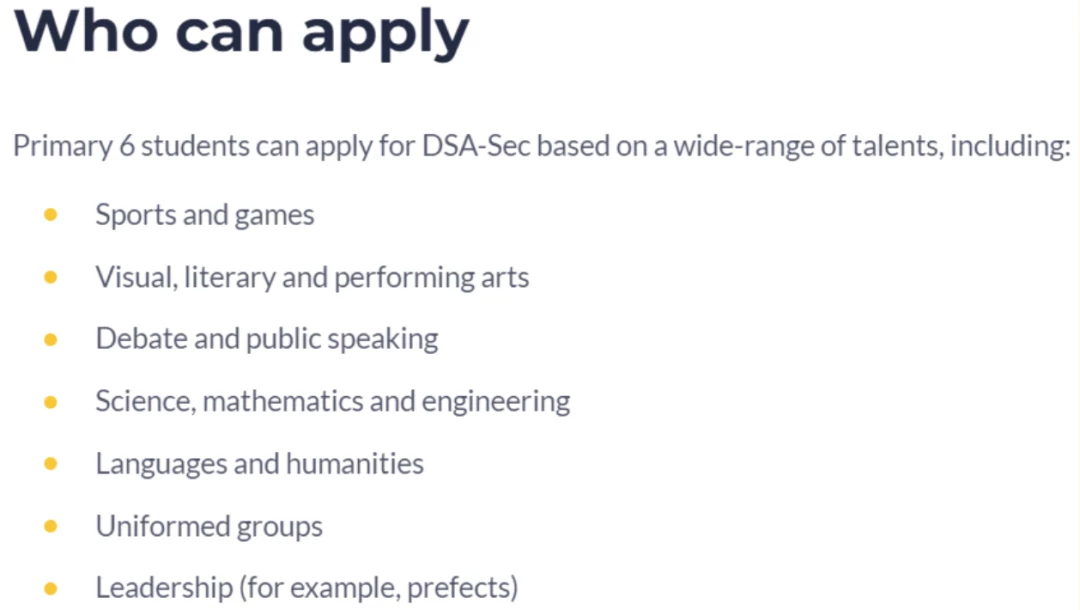Select the 'Languages and humanities' item

tap(260, 464)
